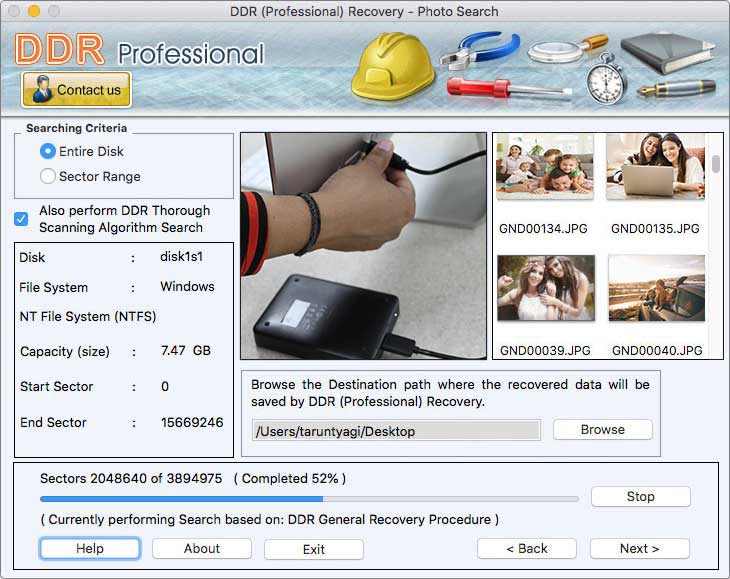Toggle DDR Thorough Scanning Algorithm checkbox
This screenshot has height=579, width=730.
pos(21,219)
